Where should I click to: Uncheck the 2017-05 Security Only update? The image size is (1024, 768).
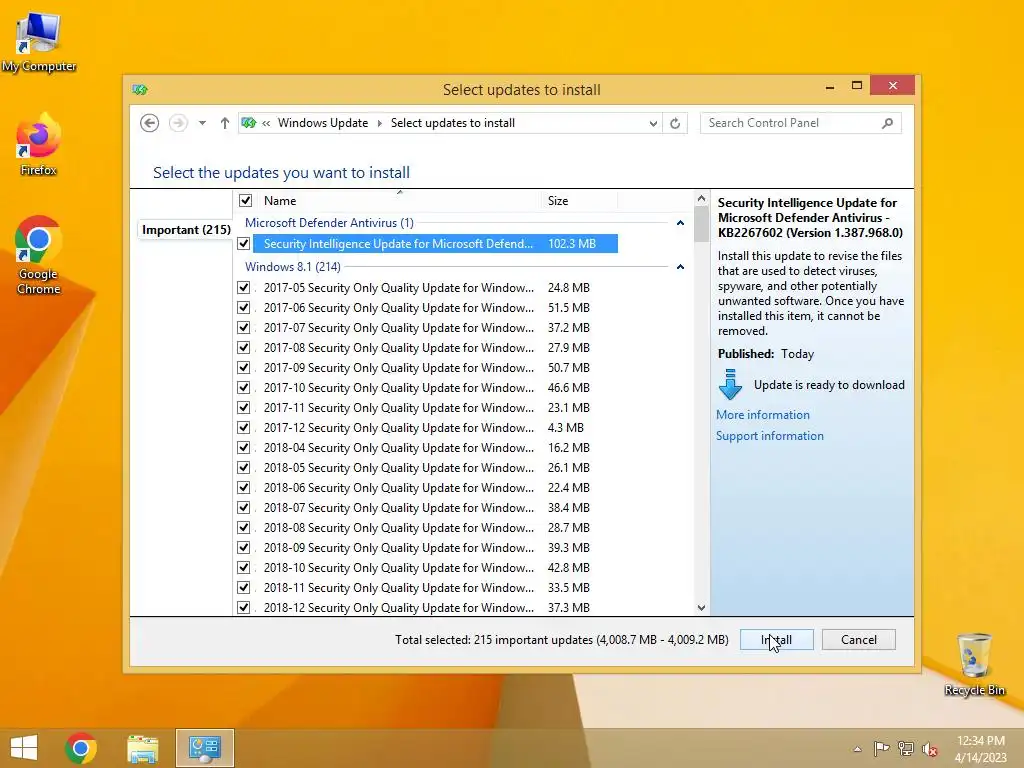244,287
